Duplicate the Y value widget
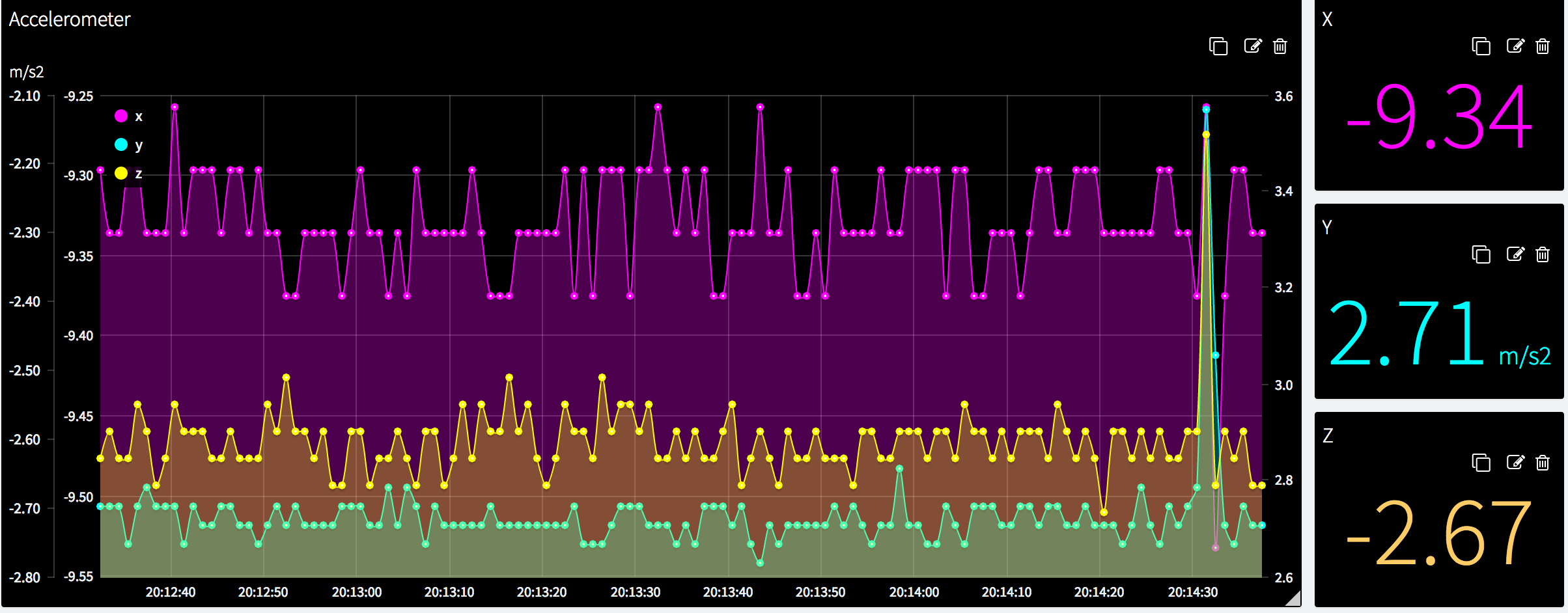This screenshot has height=613, width=1568. pyautogui.click(x=1481, y=254)
